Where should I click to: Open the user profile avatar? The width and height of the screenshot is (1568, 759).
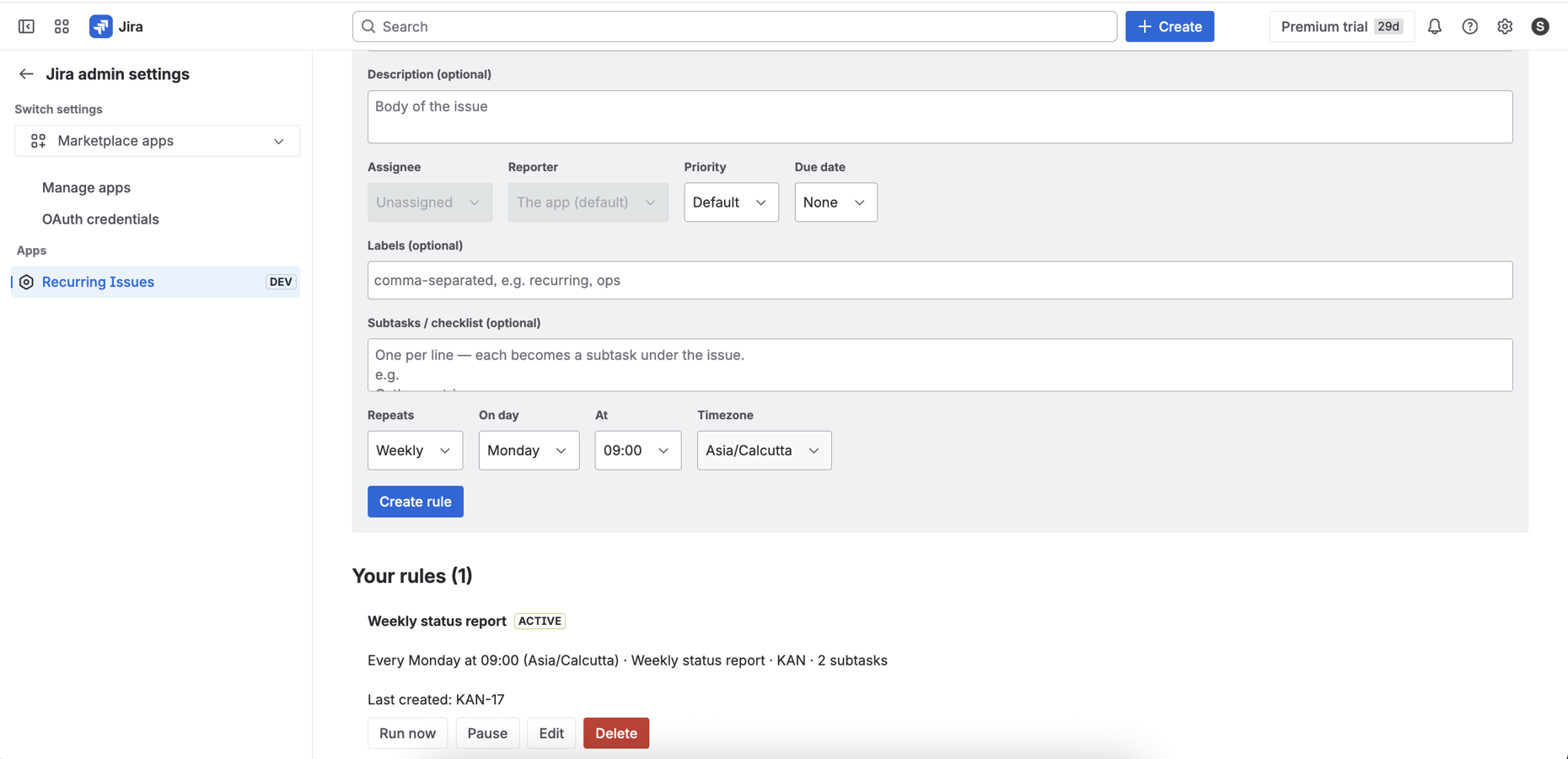click(1540, 26)
